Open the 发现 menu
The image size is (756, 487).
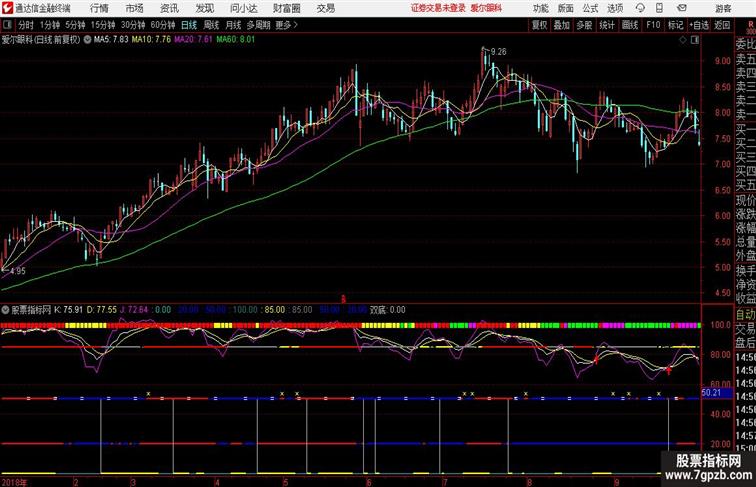pos(204,8)
